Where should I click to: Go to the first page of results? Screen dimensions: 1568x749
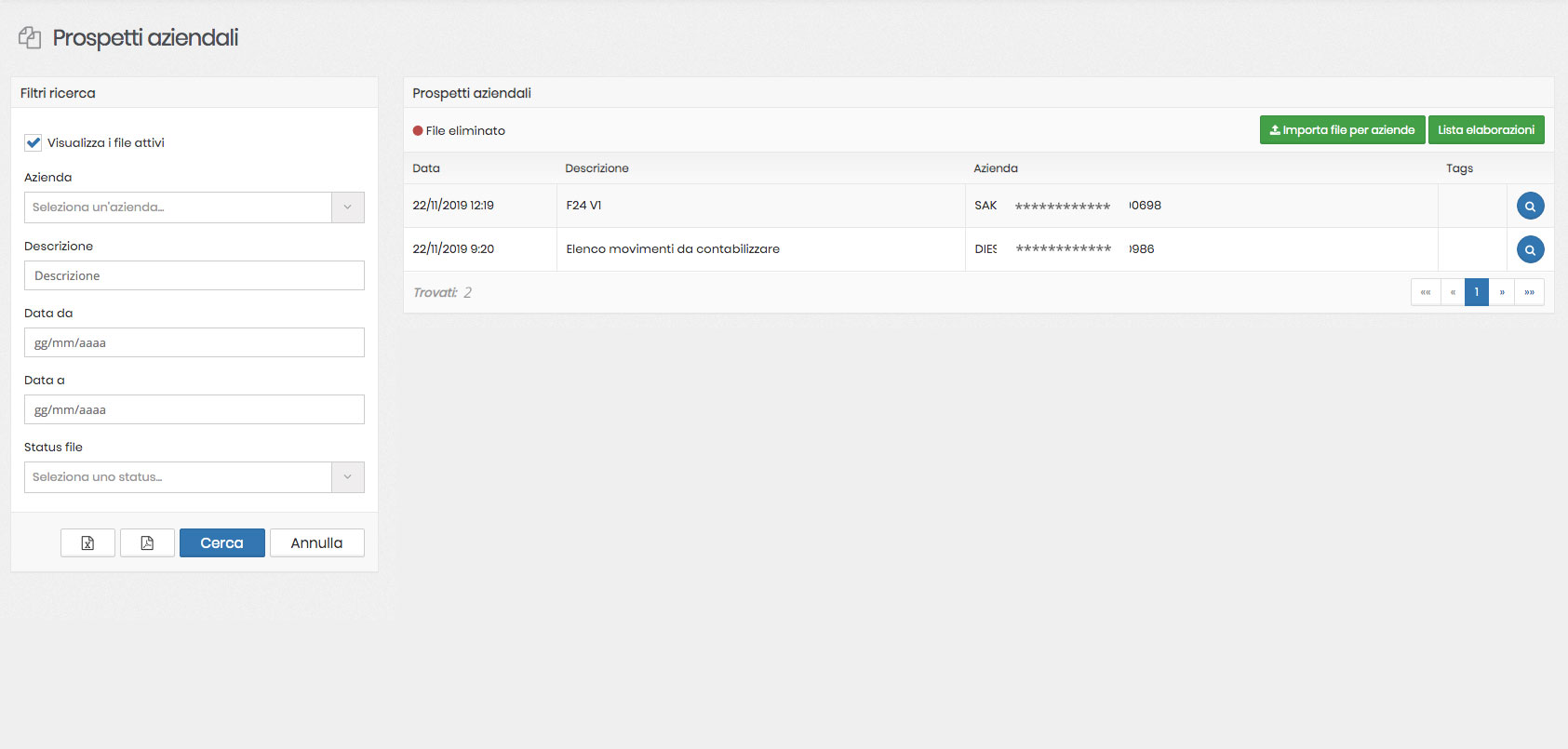point(1426,292)
